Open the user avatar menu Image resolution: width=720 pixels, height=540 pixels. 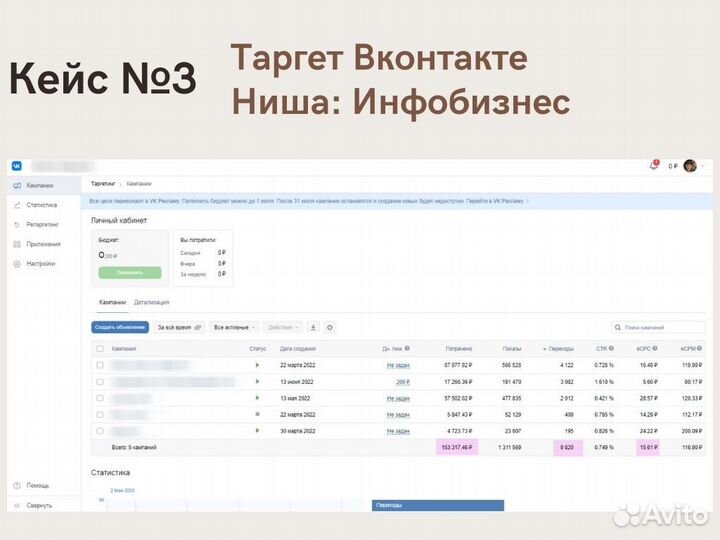coord(690,166)
